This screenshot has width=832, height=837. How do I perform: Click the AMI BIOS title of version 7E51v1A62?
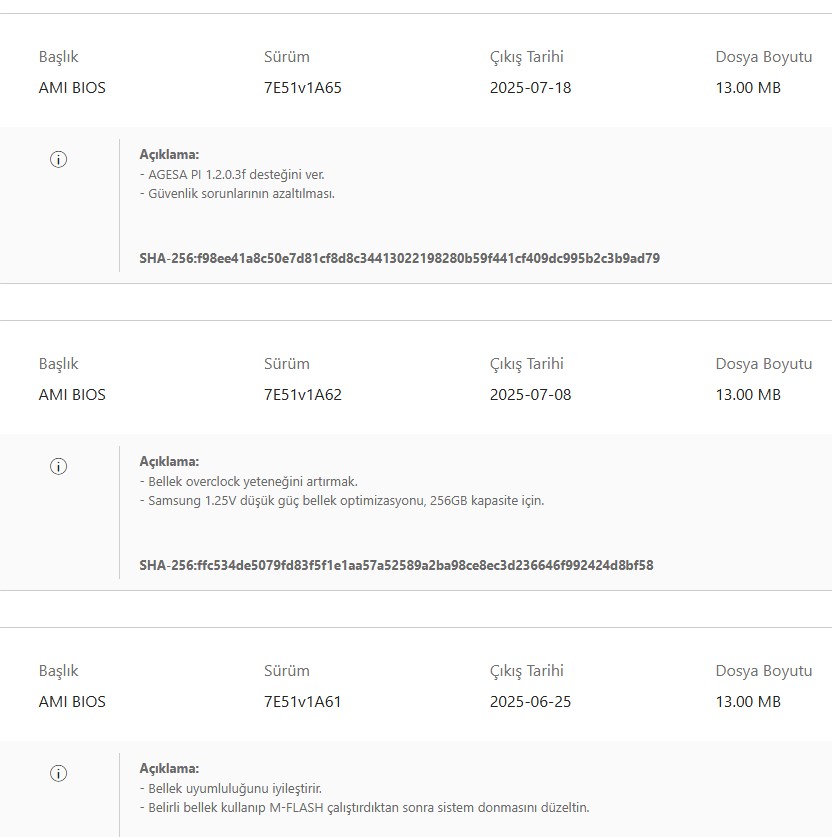click(72, 395)
